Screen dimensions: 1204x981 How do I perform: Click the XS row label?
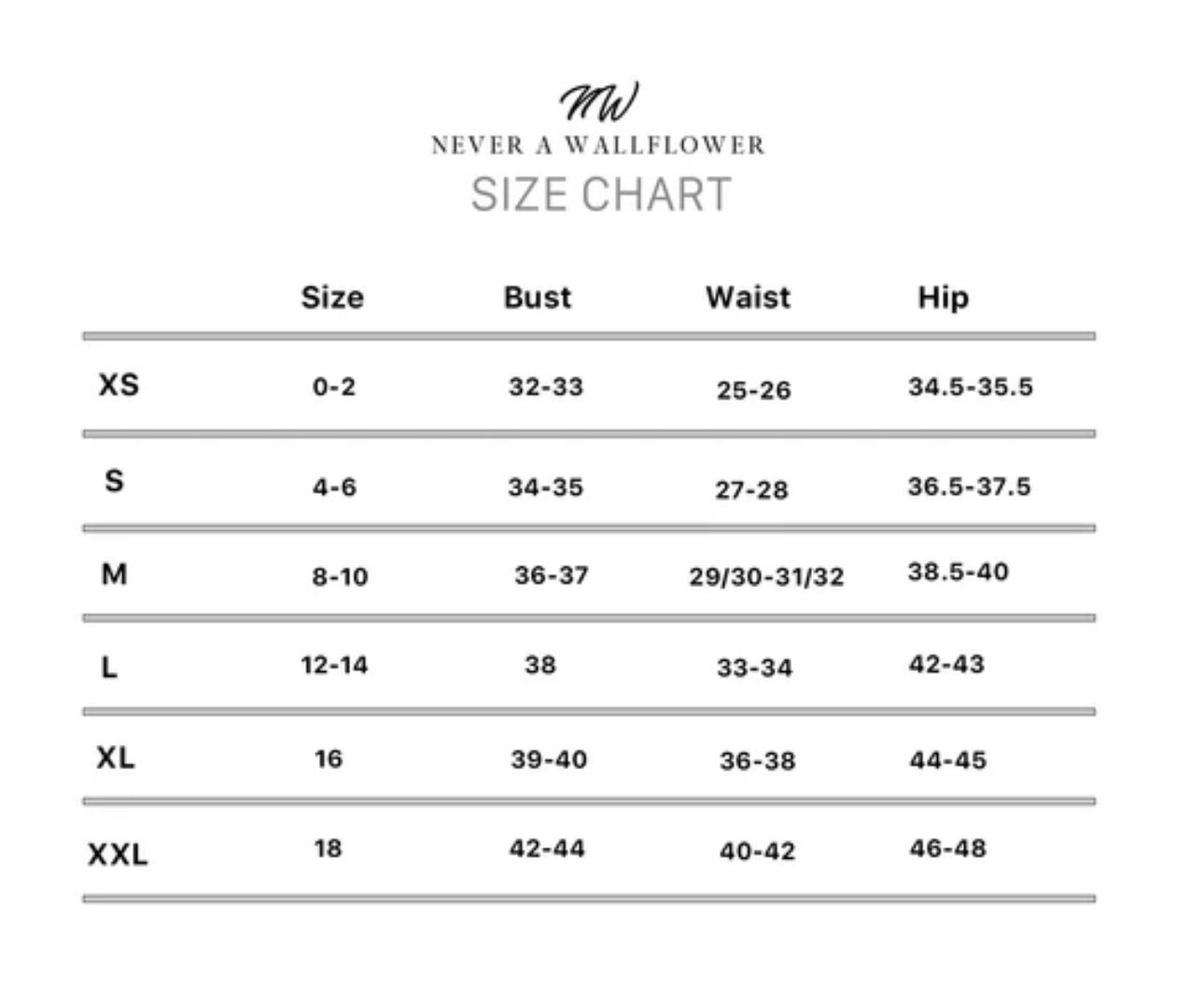point(119,384)
